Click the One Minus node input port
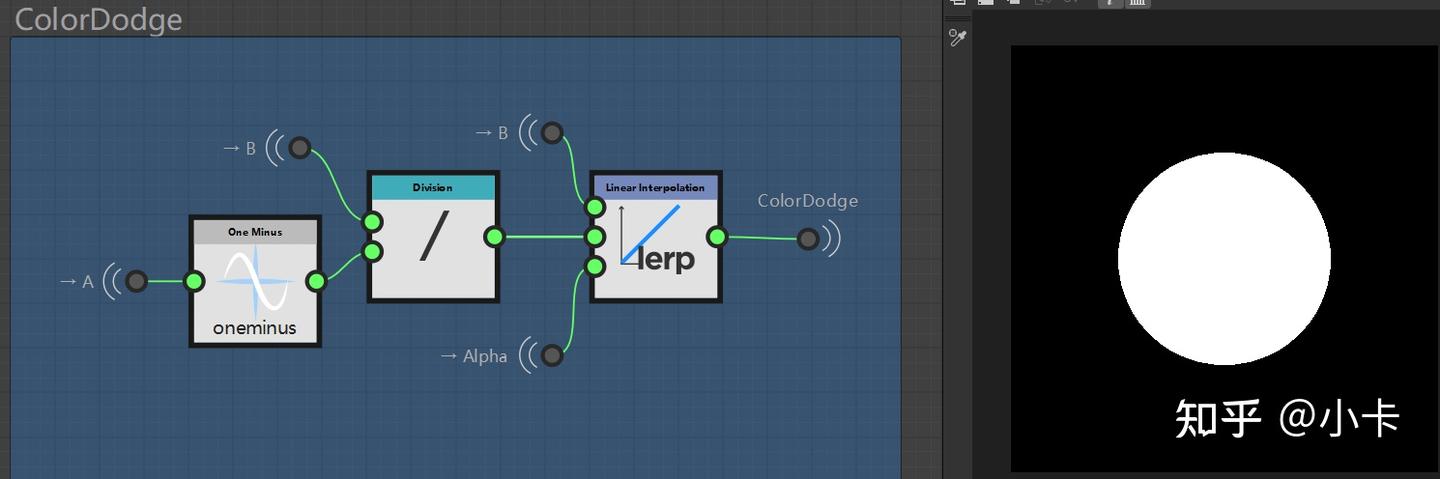 195,281
